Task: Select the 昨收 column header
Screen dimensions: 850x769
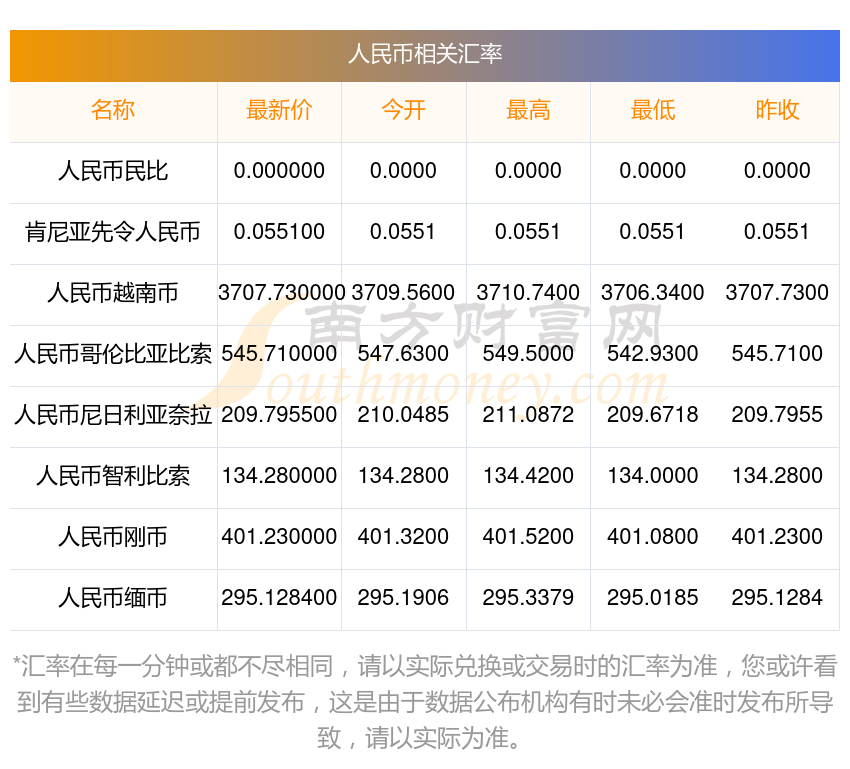Action: [x=777, y=110]
